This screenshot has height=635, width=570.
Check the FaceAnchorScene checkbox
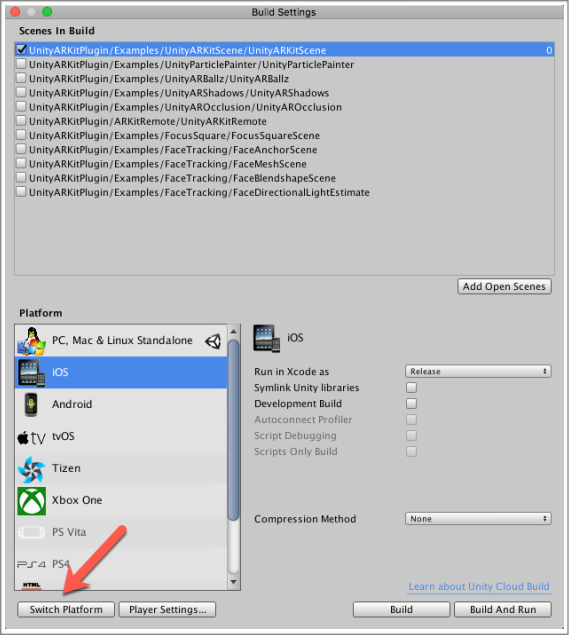coord(21,149)
